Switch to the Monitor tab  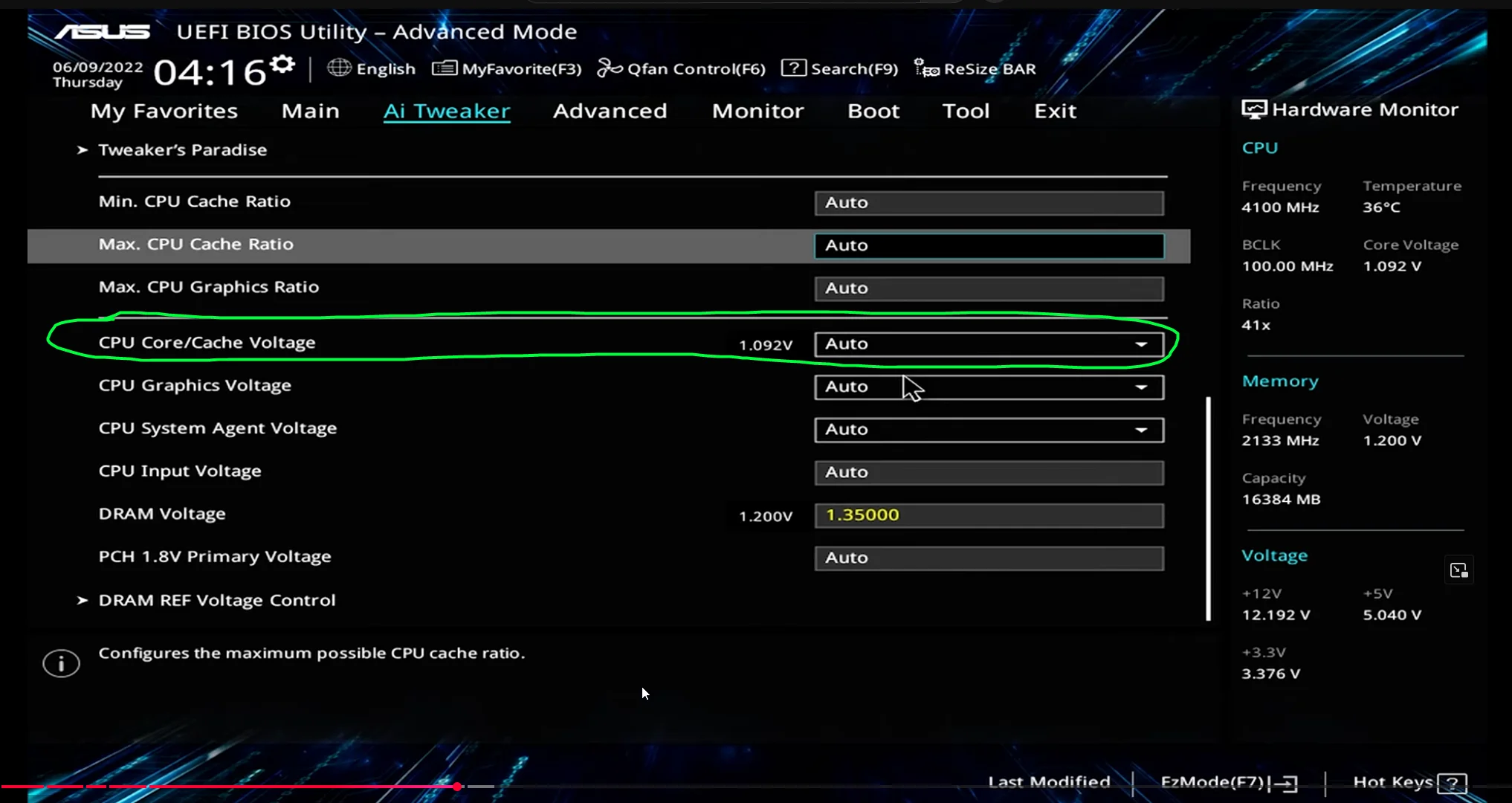tap(757, 112)
